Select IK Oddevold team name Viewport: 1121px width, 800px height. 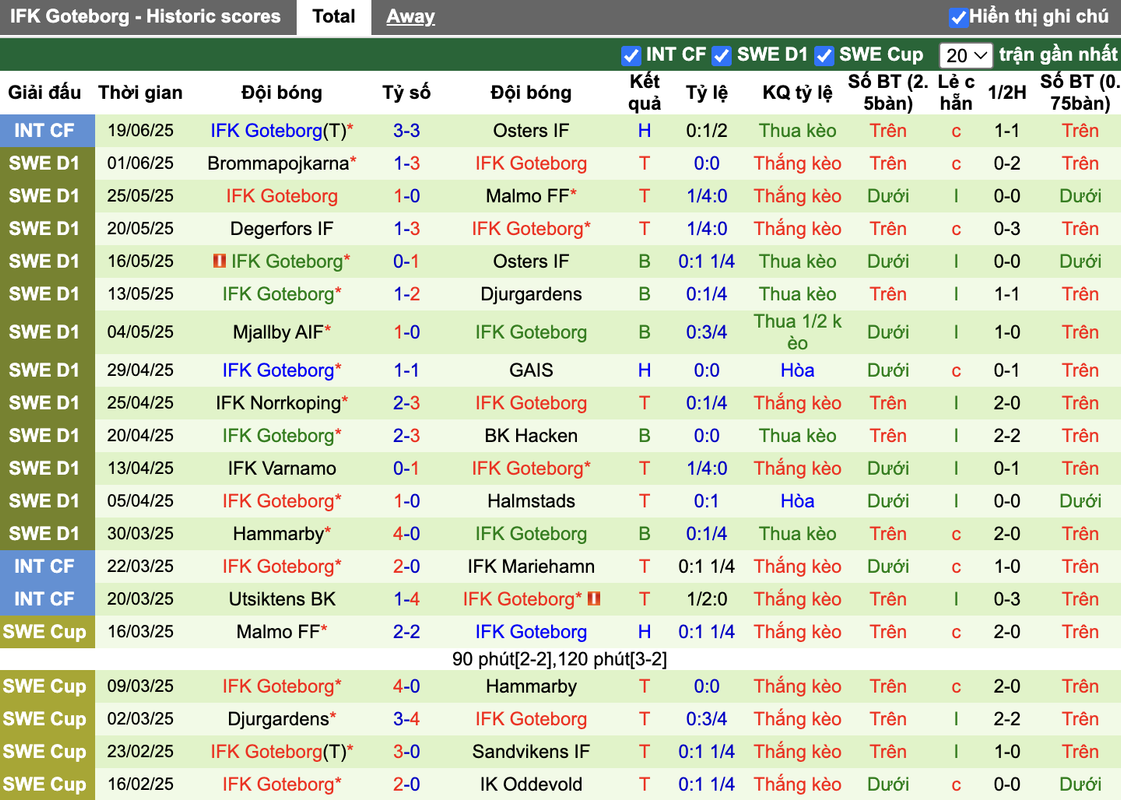pyautogui.click(x=531, y=785)
